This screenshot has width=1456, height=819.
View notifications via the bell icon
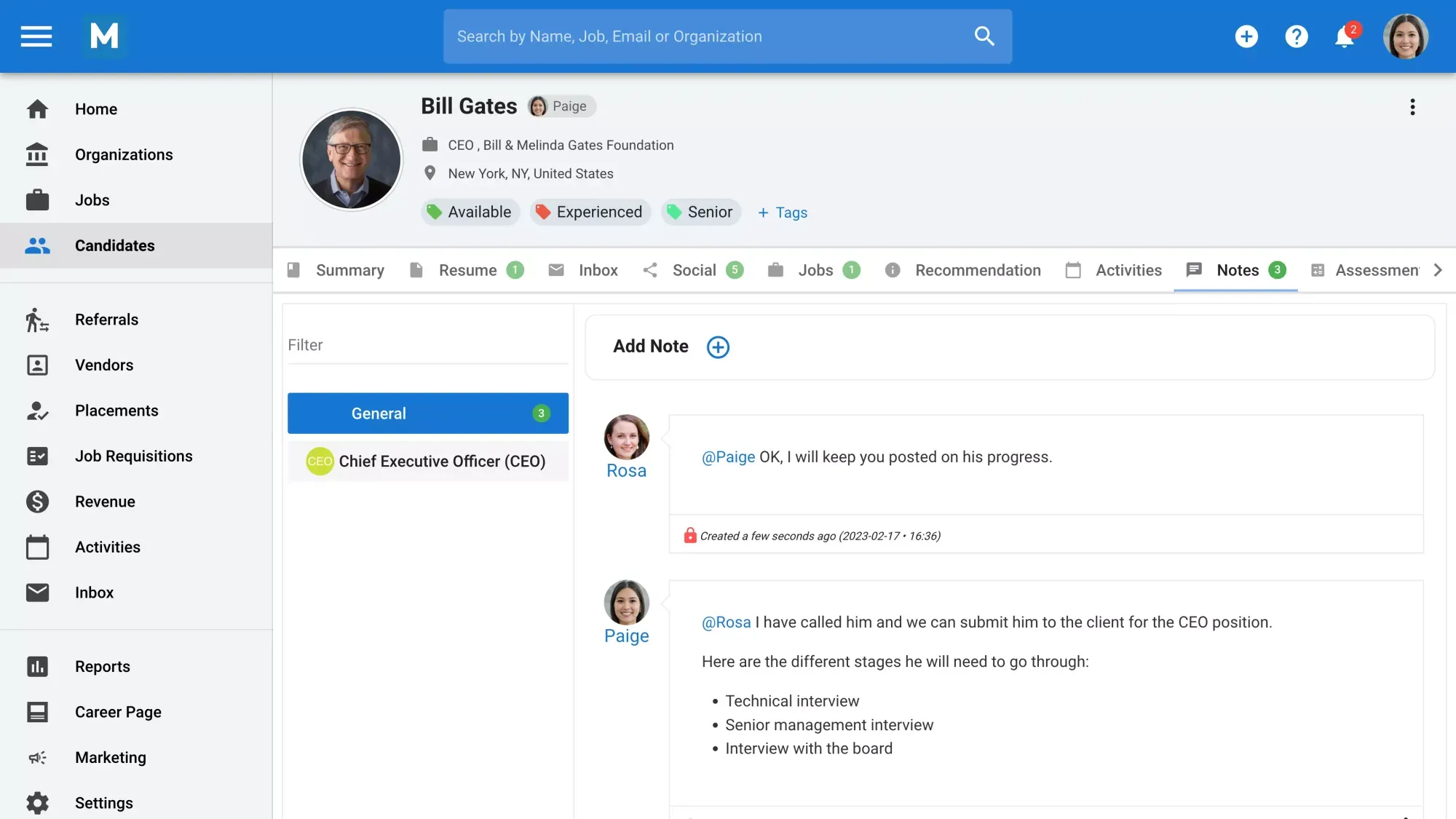coord(1345,38)
